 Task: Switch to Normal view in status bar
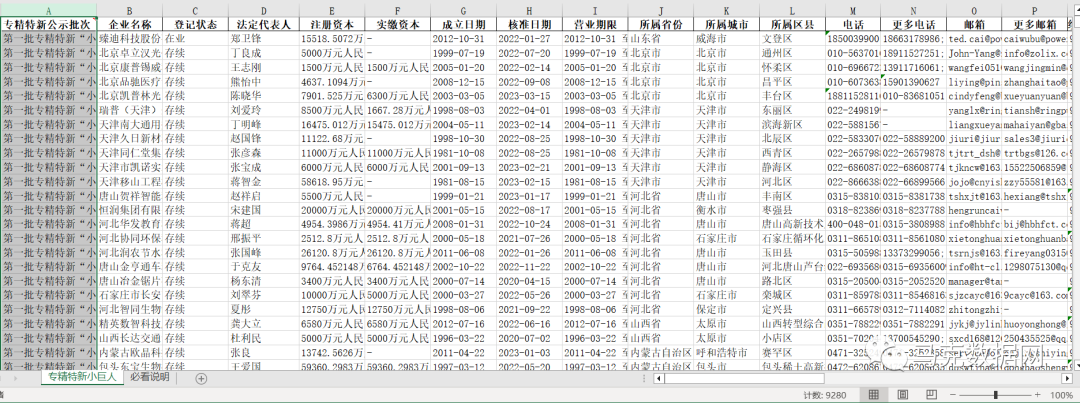[873, 395]
